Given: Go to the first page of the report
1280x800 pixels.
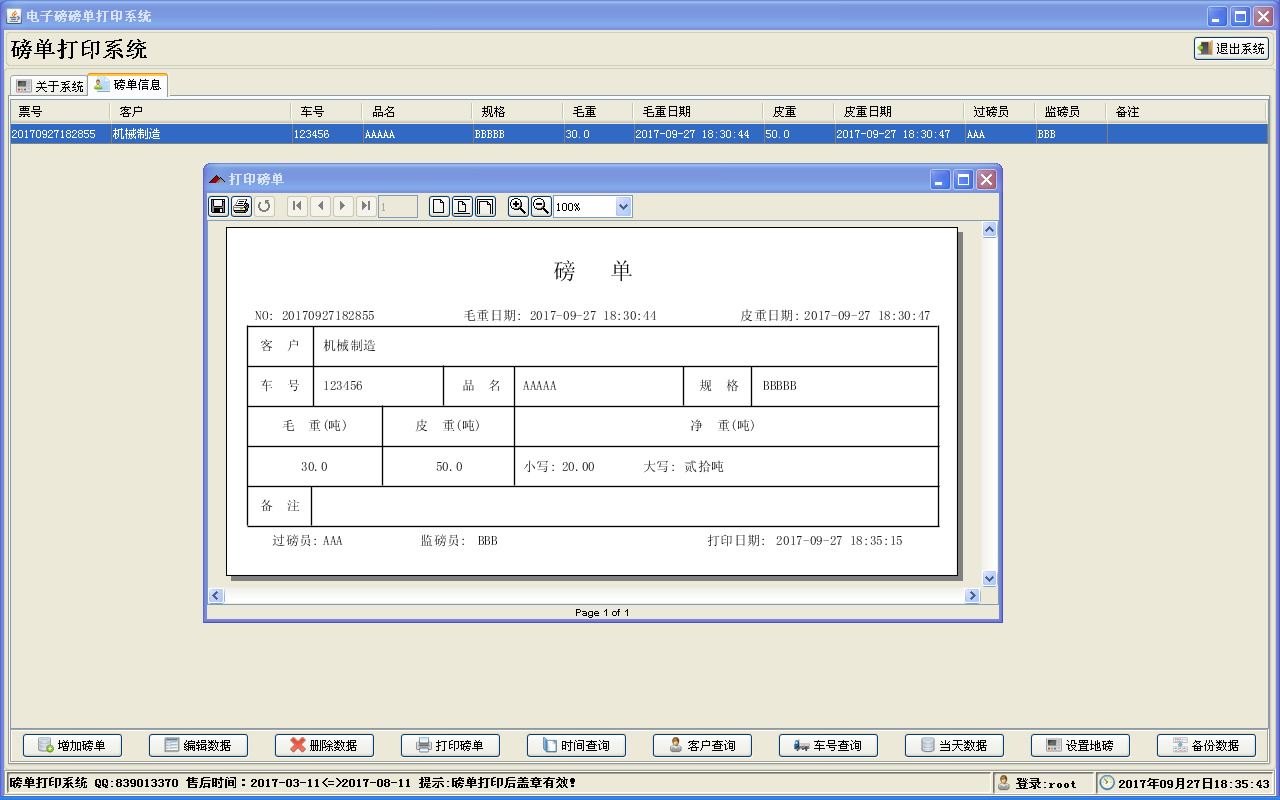Looking at the screenshot, I should [298, 206].
